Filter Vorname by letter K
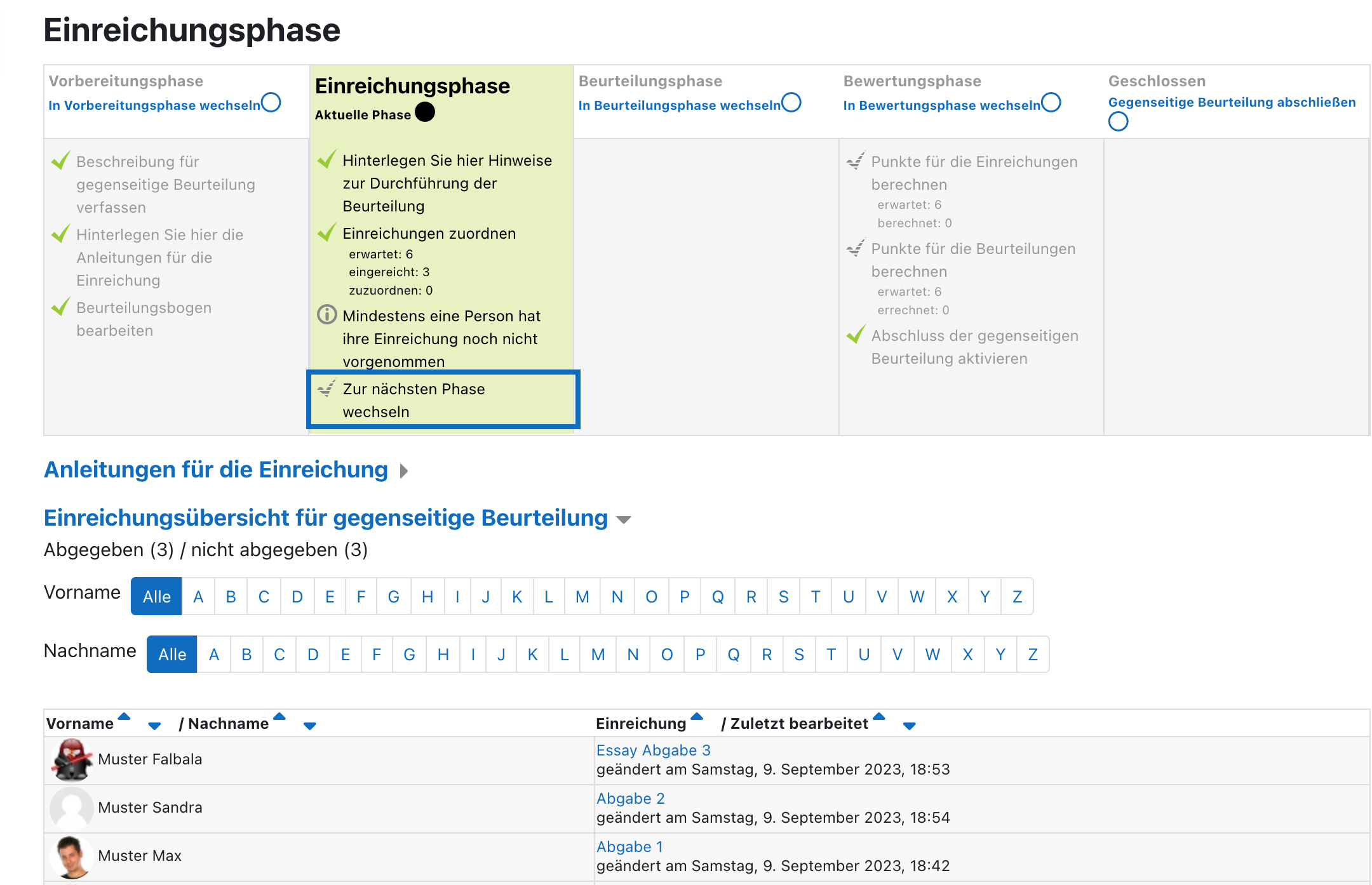Image resolution: width=1372 pixels, height=885 pixels. pos(517,596)
